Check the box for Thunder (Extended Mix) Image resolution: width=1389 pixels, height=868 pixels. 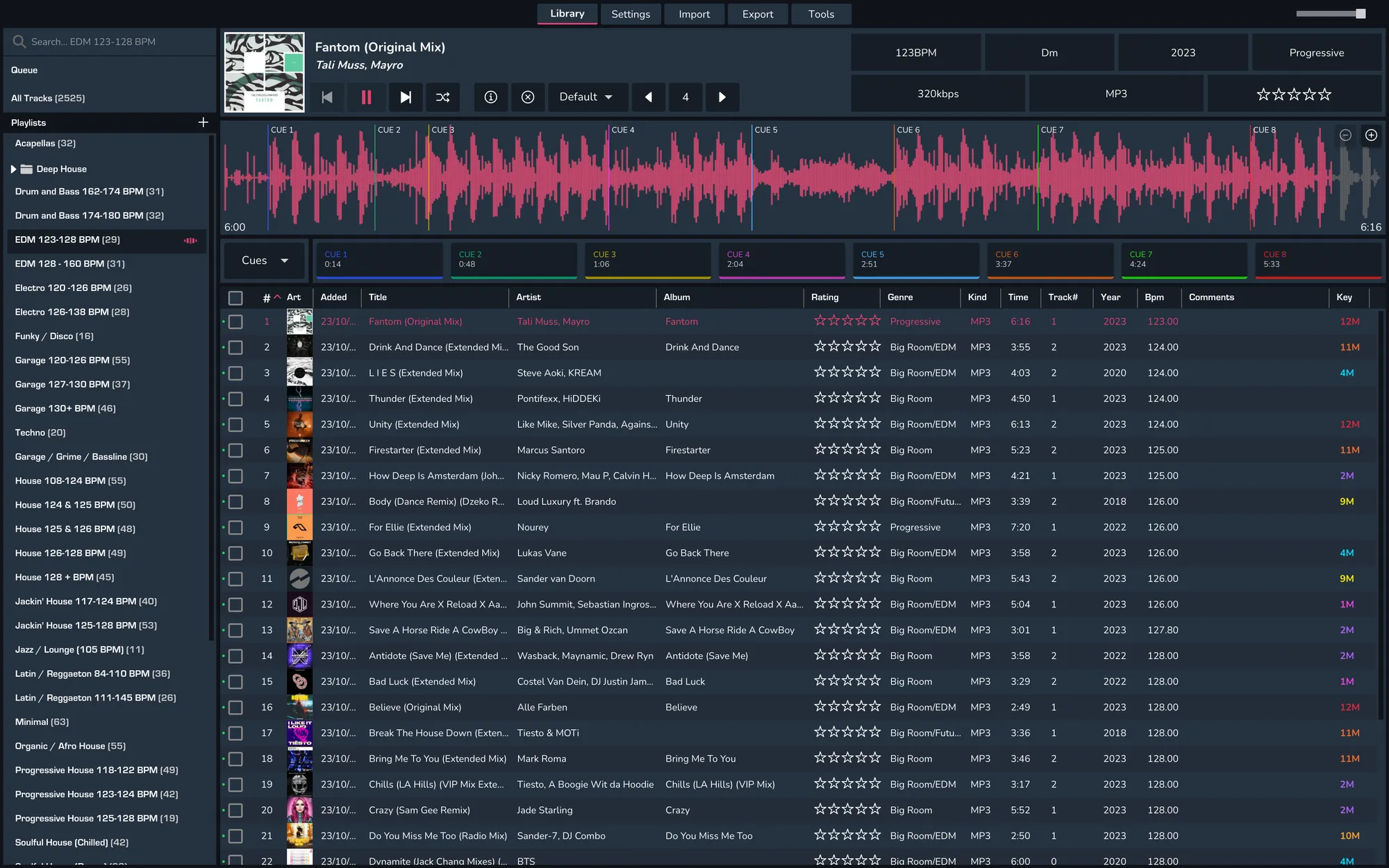236,399
